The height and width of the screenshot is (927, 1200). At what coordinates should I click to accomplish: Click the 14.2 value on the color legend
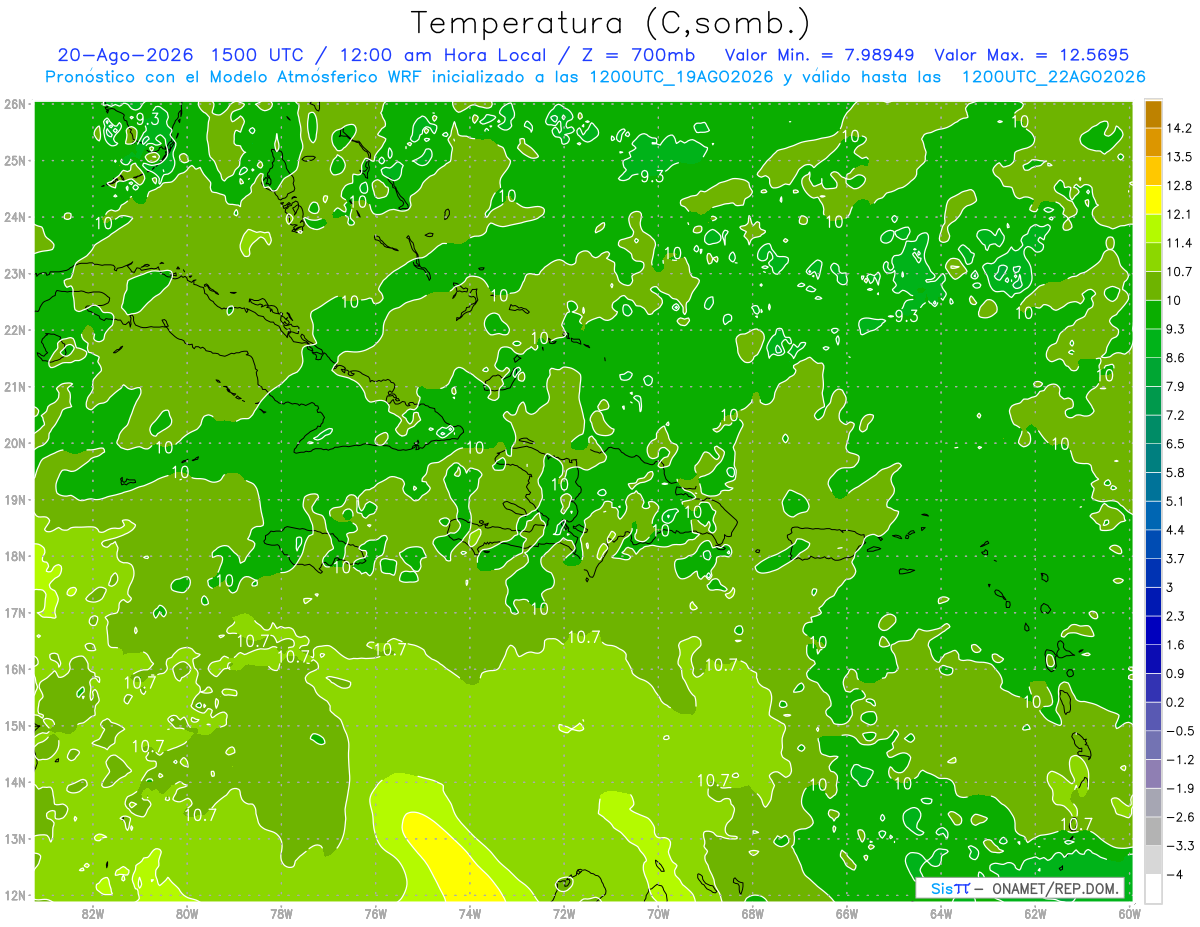1179,128
